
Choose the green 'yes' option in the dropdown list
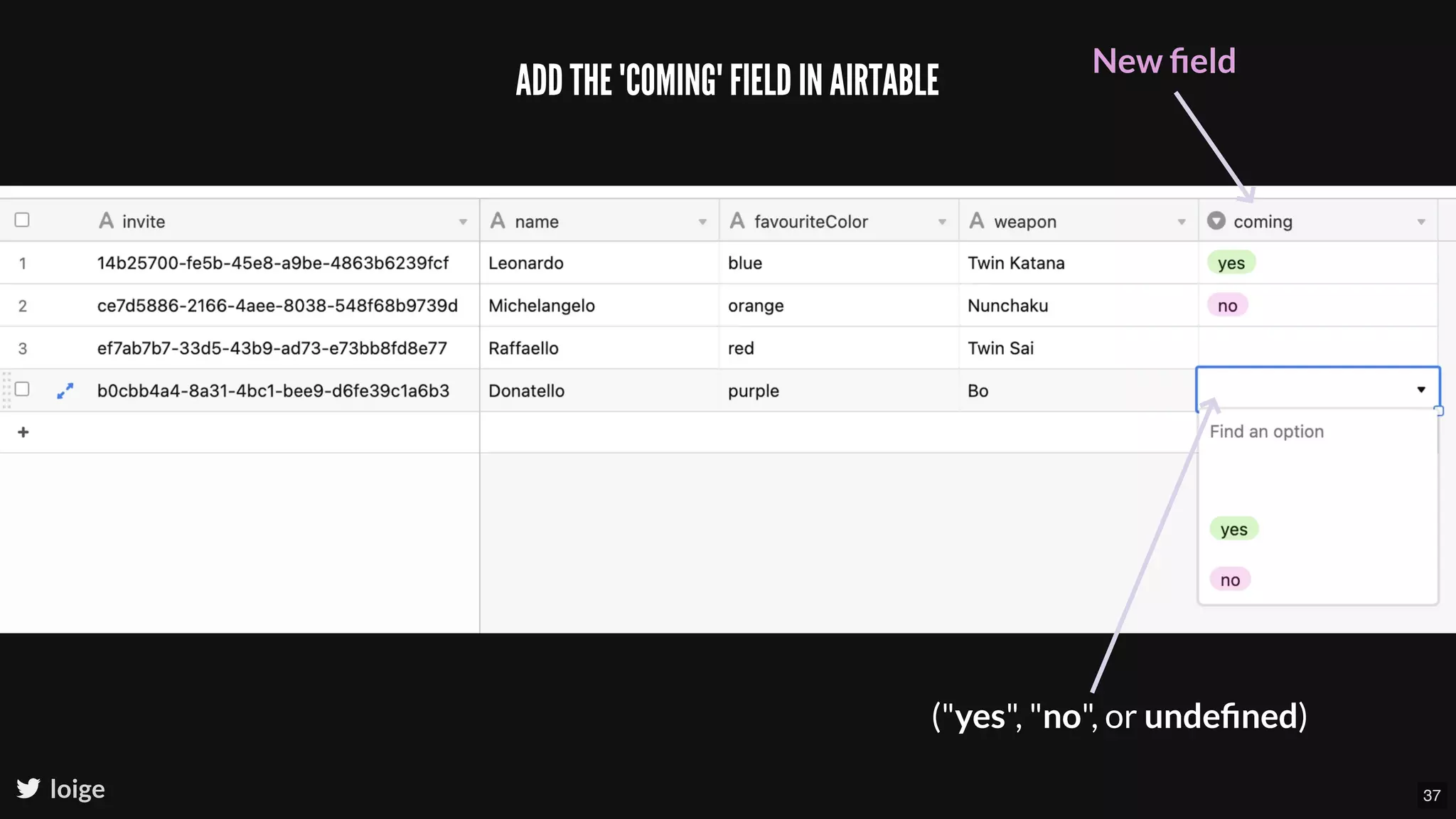[x=1234, y=529]
